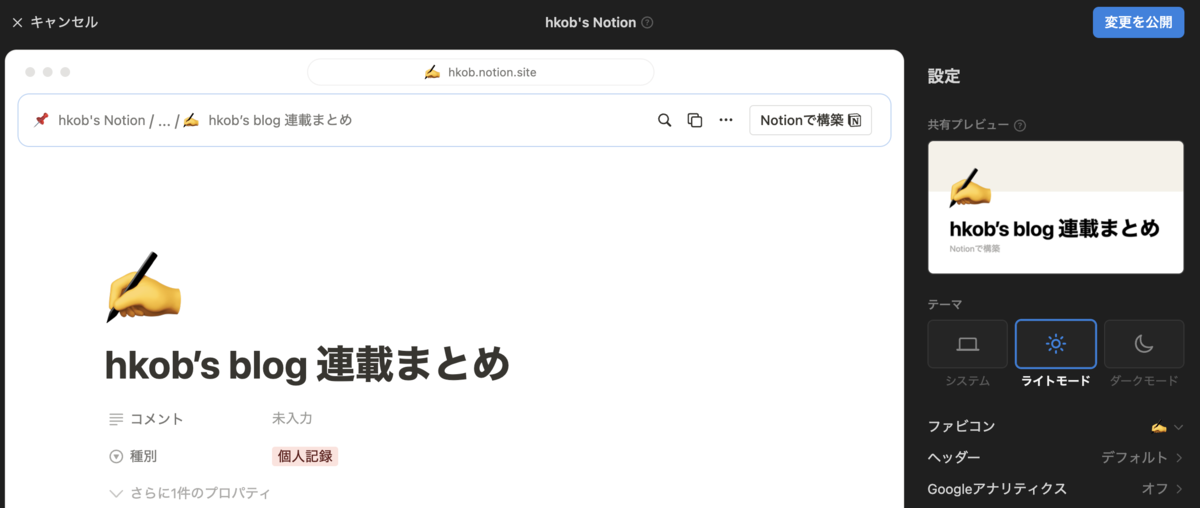Click the 種別 property label
The image size is (1200, 508).
[143, 456]
